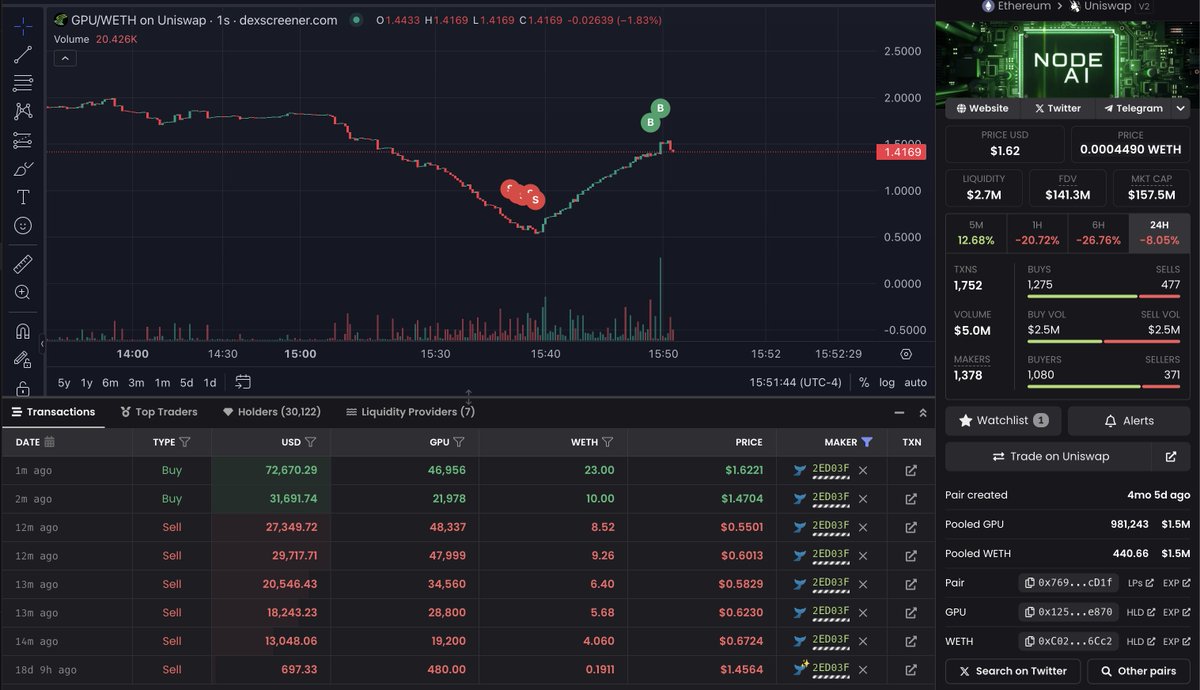Select the Text annotation tool
This screenshot has width=1200, height=690.
coord(22,197)
